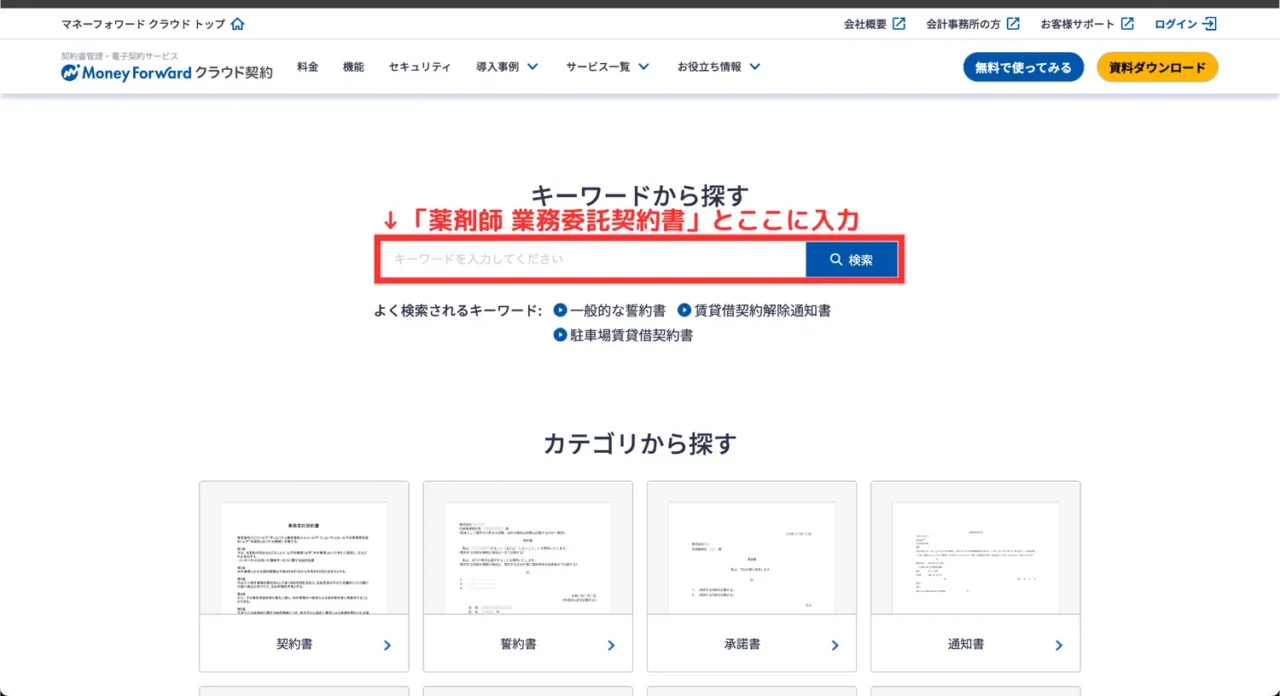Viewport: 1280px width, 696px height.
Task: Open お客様サポート external link
Action: [x=1086, y=24]
